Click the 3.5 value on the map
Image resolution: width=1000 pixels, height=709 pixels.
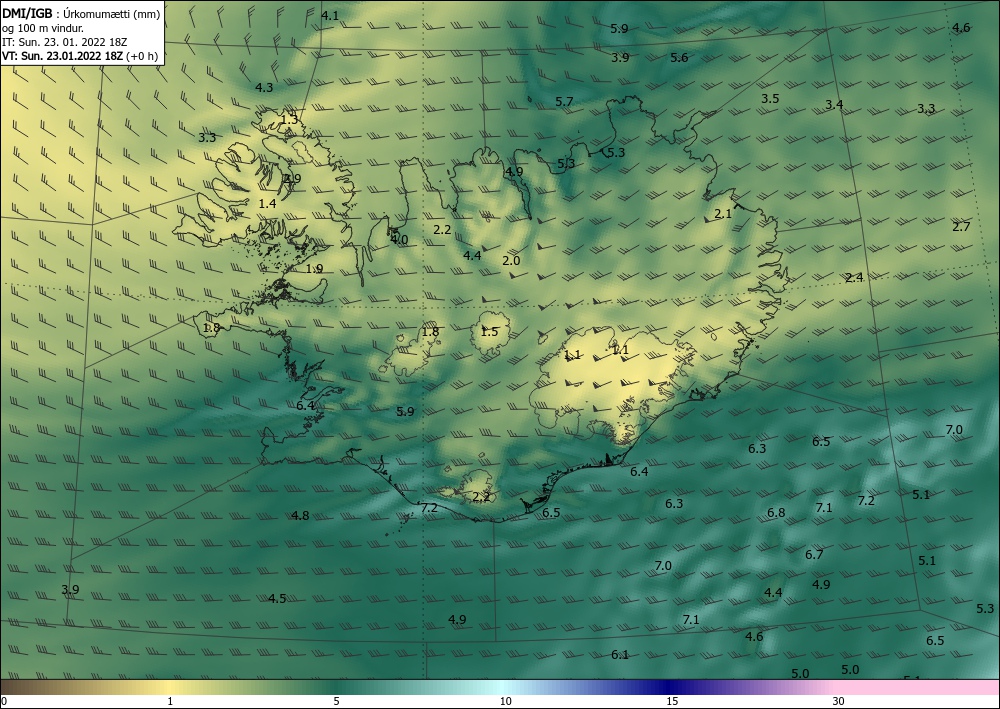770,99
